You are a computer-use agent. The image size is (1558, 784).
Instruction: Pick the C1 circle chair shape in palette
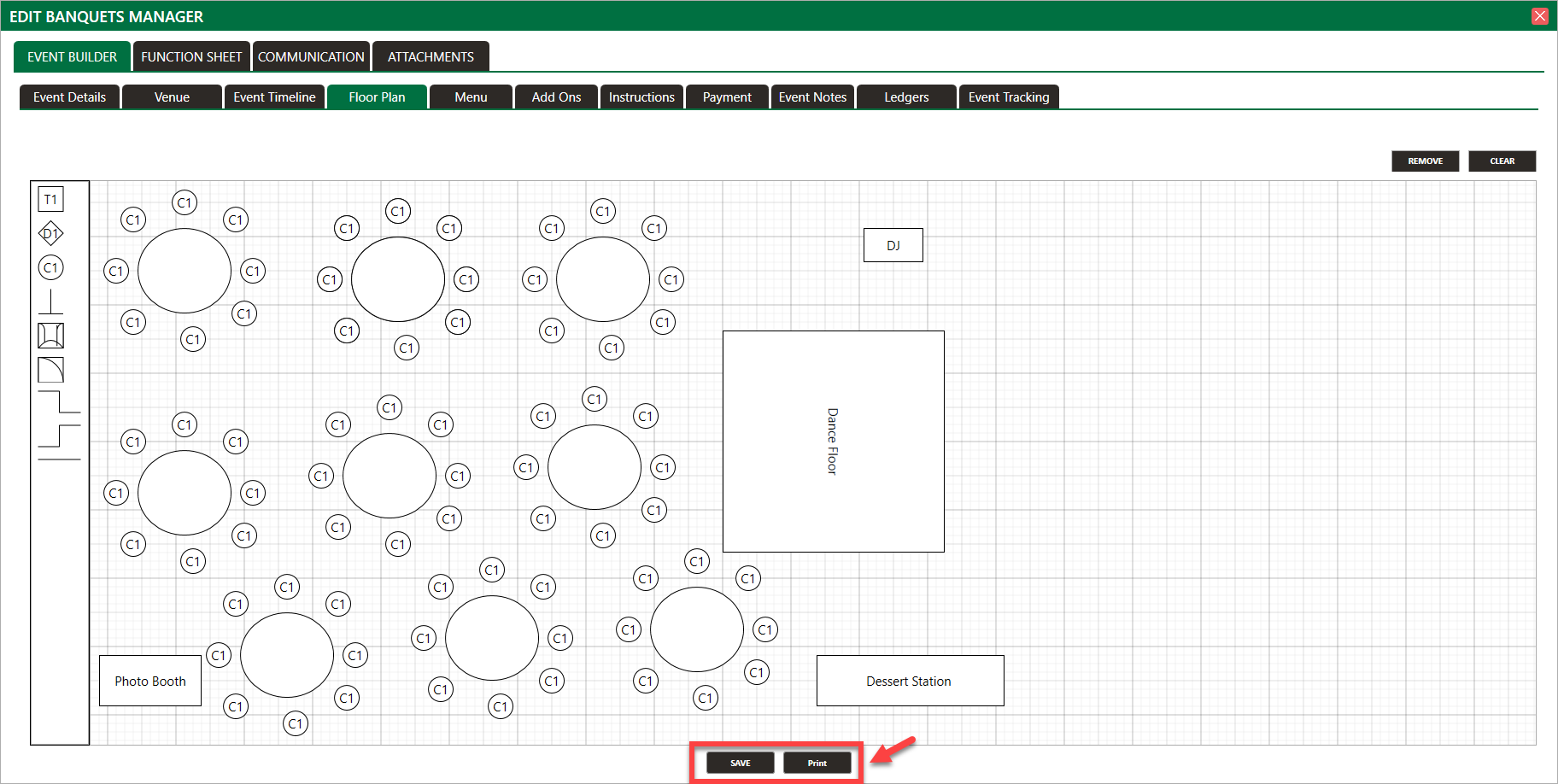click(51, 267)
